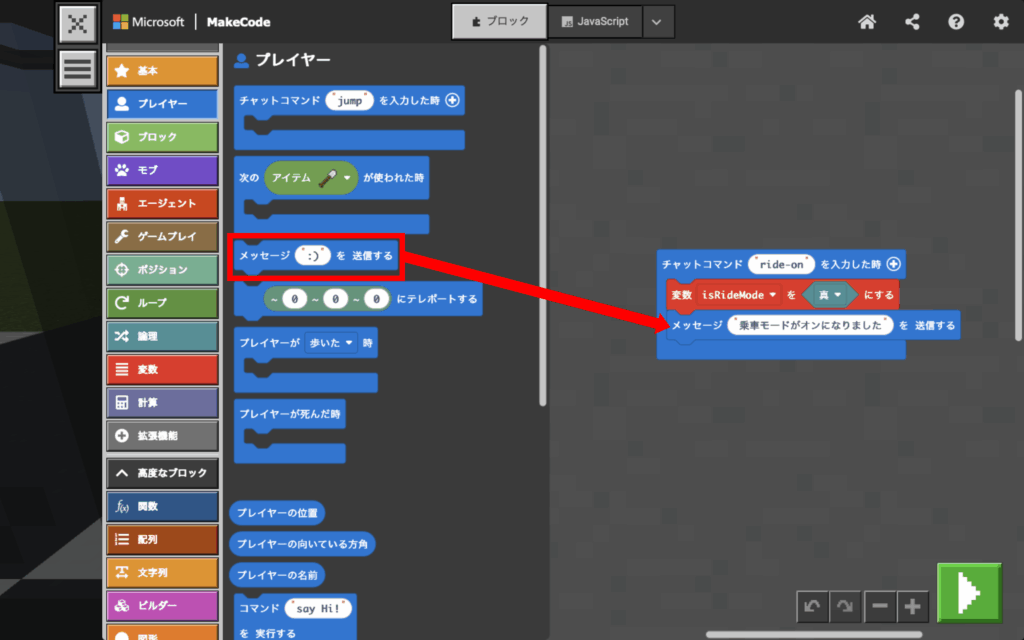Click the Home icon in header
This screenshot has width=1024, height=640.
coord(867,22)
